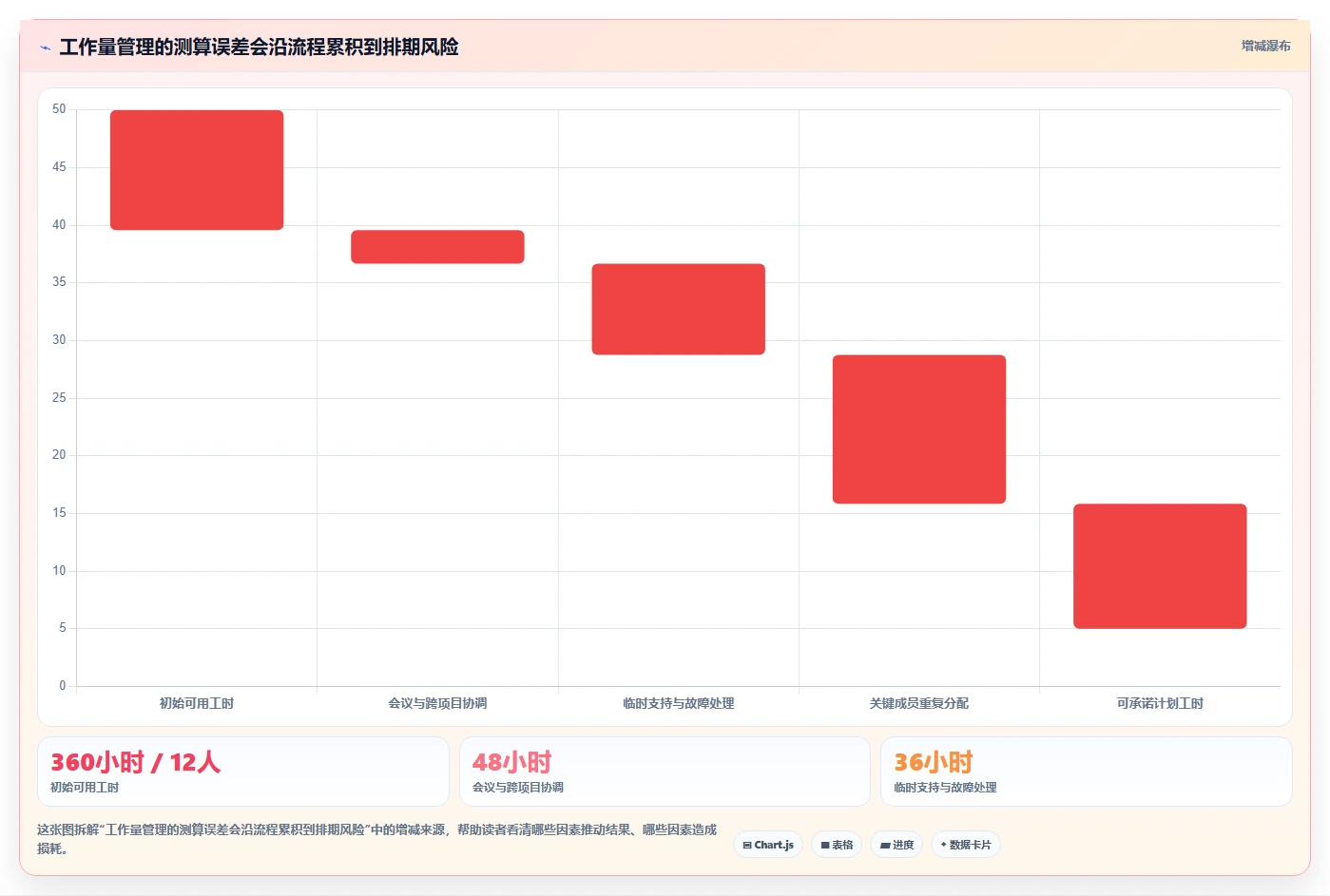The width and height of the screenshot is (1330, 896).
Task: Open the 360小时 / 12人 stat card
Action: pyautogui.click(x=243, y=772)
